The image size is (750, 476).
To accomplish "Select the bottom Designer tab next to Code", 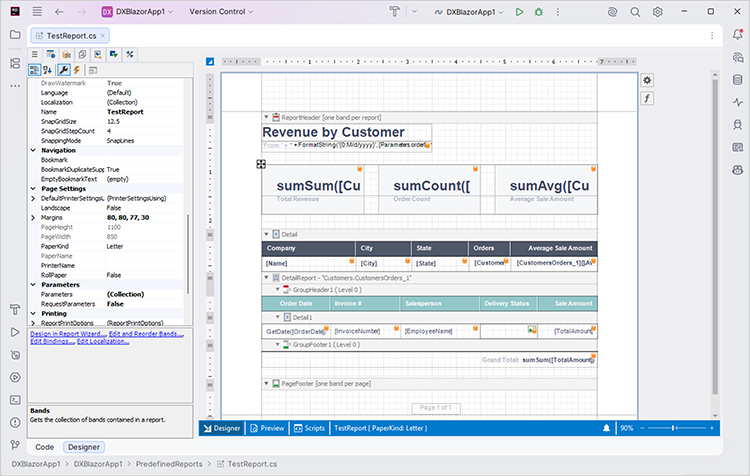I will (x=84, y=447).
